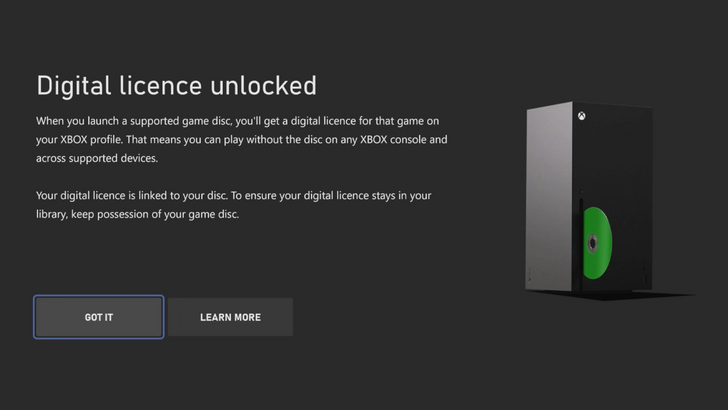728x410 pixels.
Task: Open the LEARN MORE button
Action: 230,317
